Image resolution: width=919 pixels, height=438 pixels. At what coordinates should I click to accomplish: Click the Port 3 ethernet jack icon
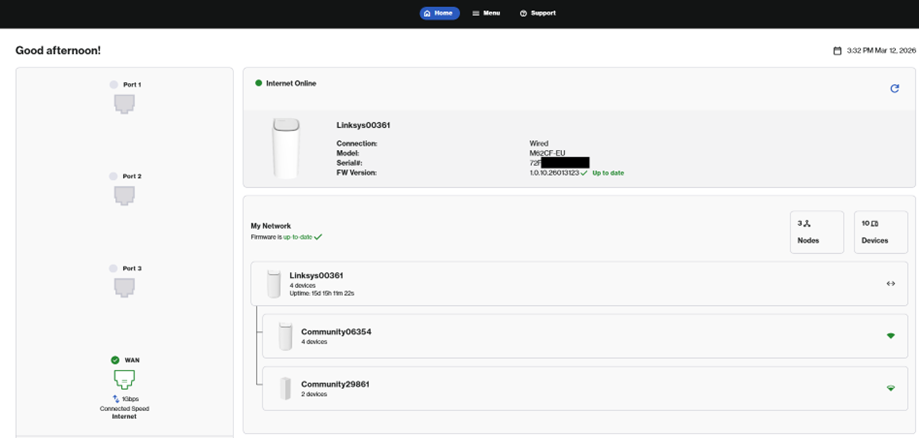click(x=124, y=287)
